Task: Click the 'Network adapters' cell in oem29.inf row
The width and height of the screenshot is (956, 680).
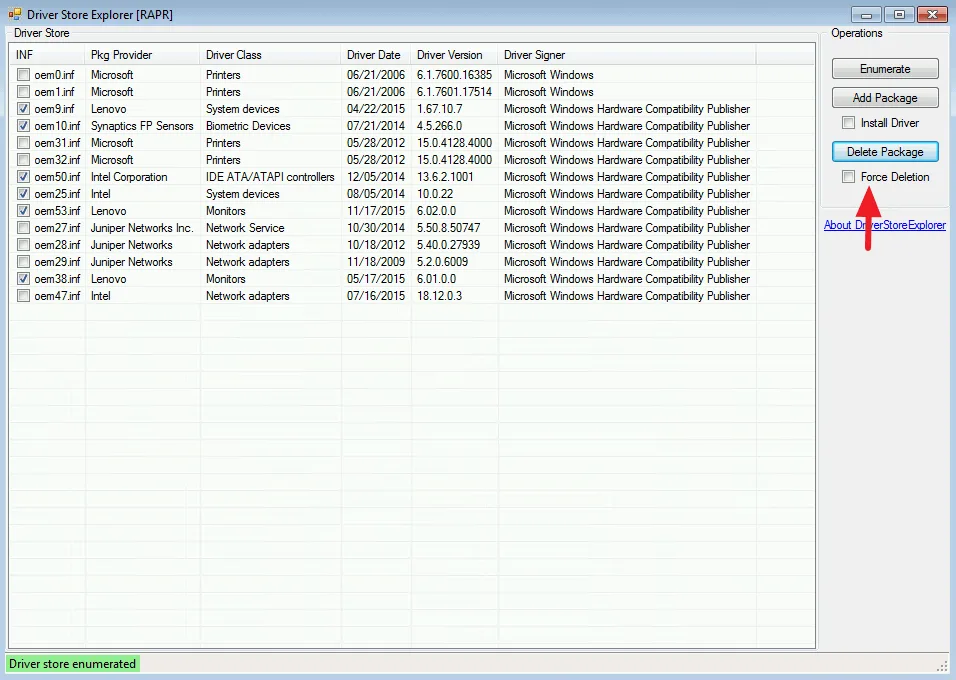Action: pos(248,262)
